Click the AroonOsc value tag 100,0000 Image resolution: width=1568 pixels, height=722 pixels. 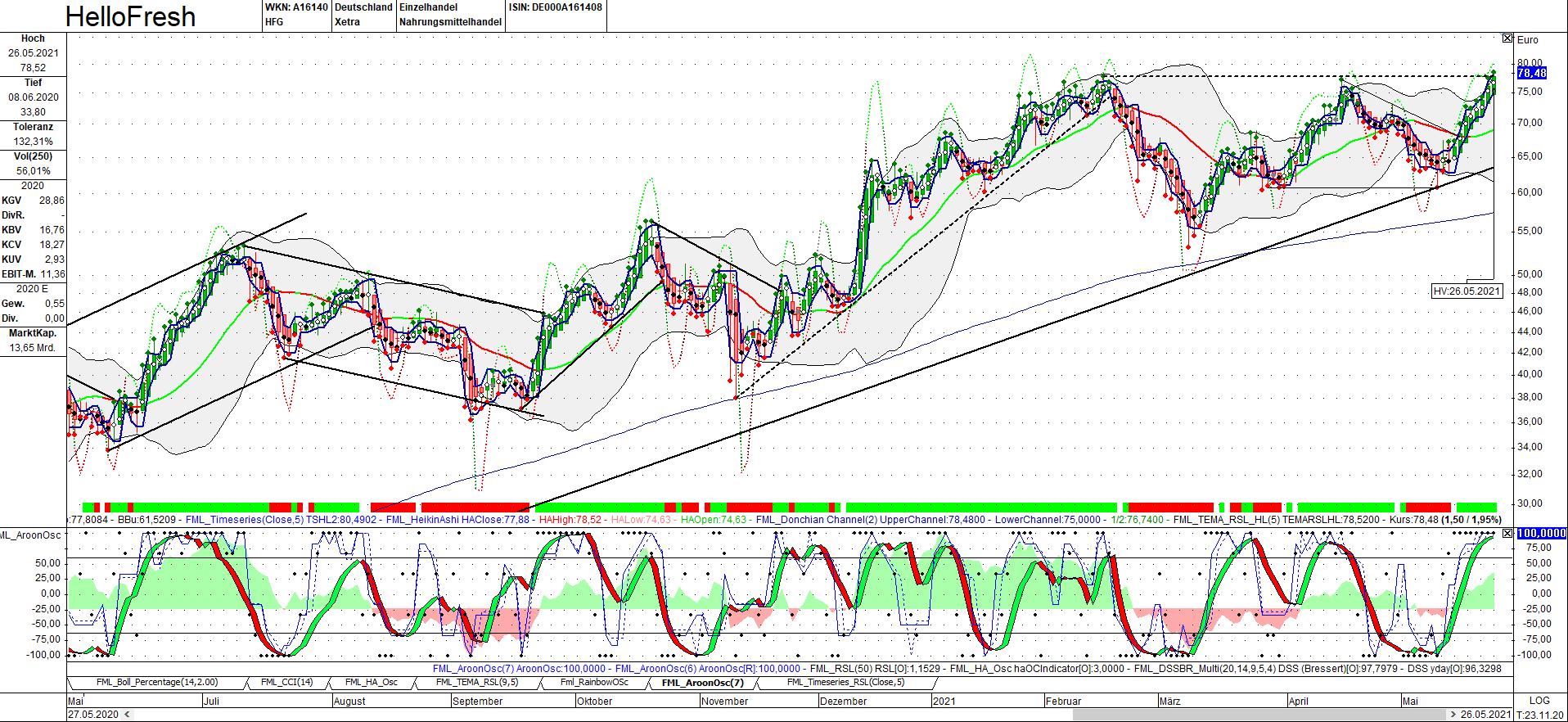pos(1541,534)
